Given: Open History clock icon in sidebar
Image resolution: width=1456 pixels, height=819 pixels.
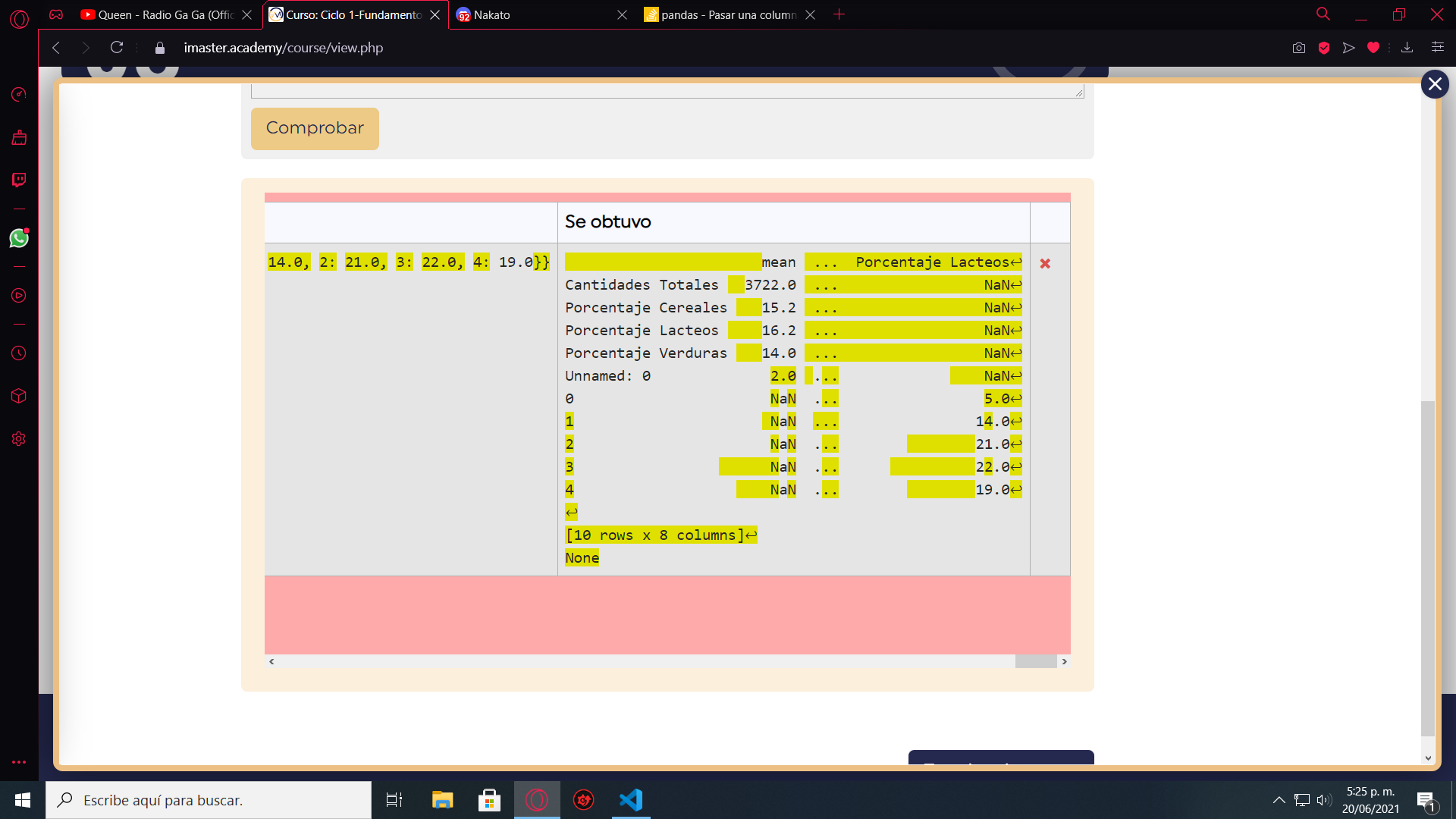Looking at the screenshot, I should 19,353.
